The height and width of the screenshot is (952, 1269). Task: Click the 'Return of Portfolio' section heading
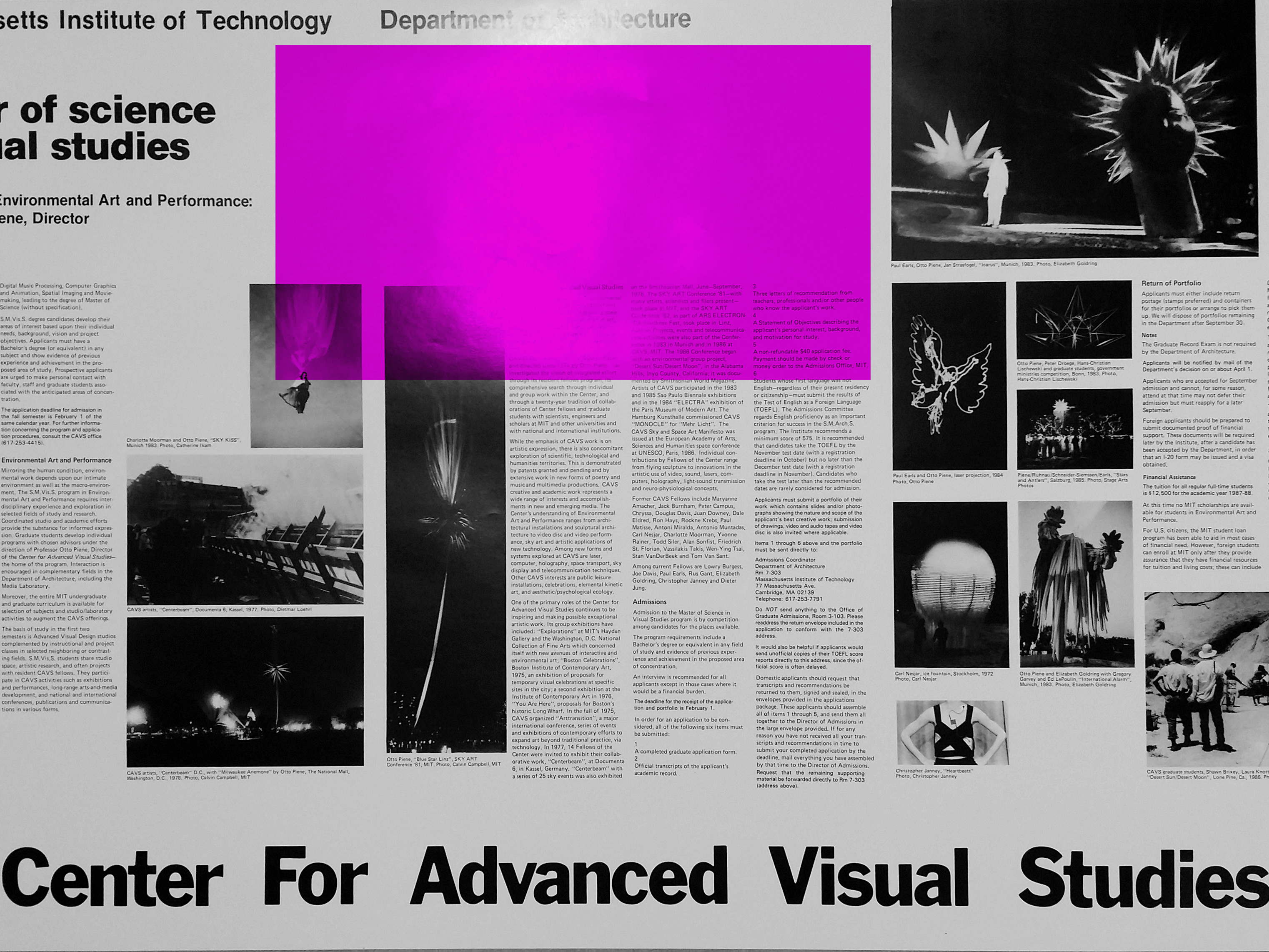[1171, 283]
